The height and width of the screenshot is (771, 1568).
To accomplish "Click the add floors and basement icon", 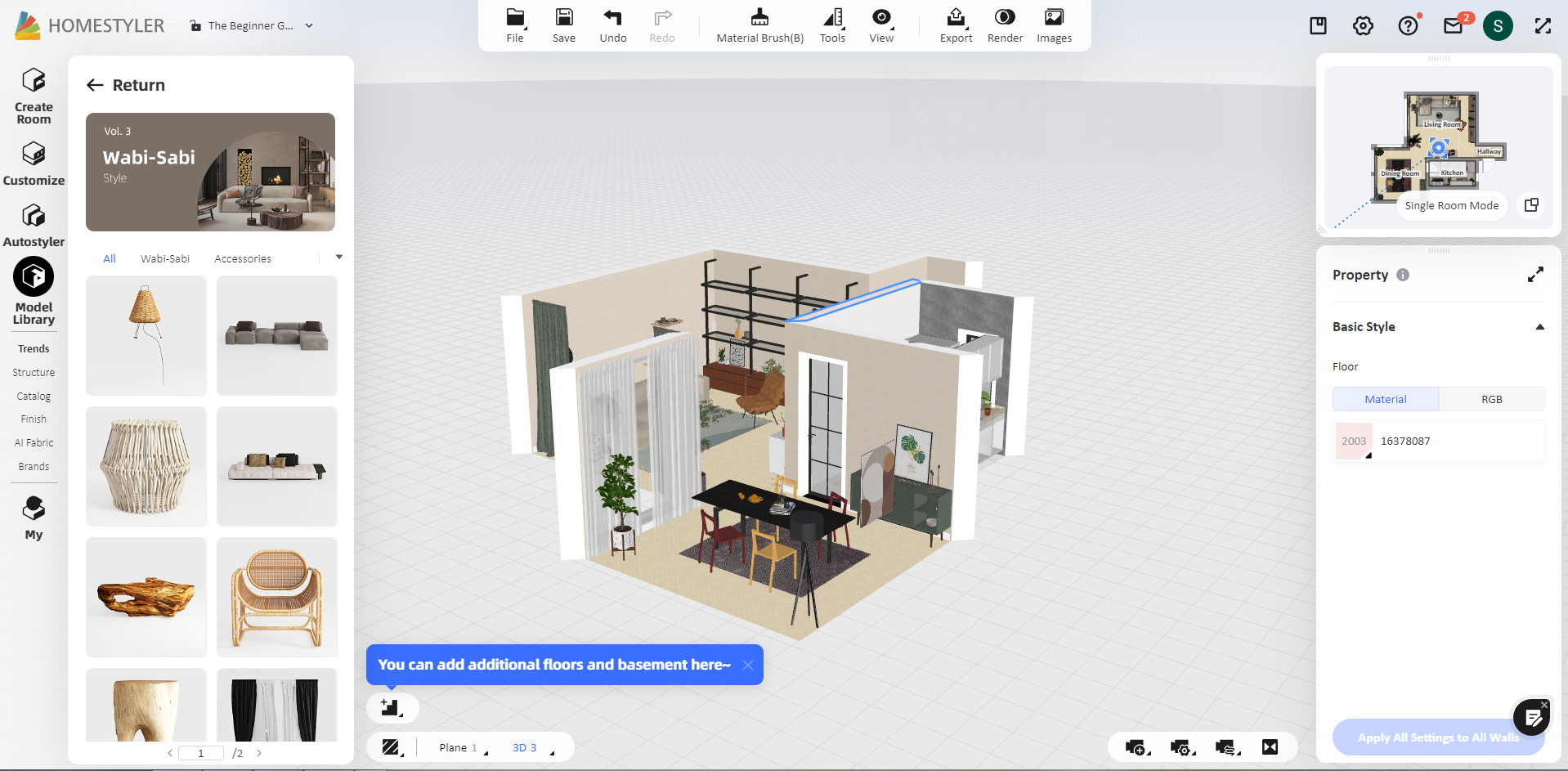I will click(x=392, y=708).
